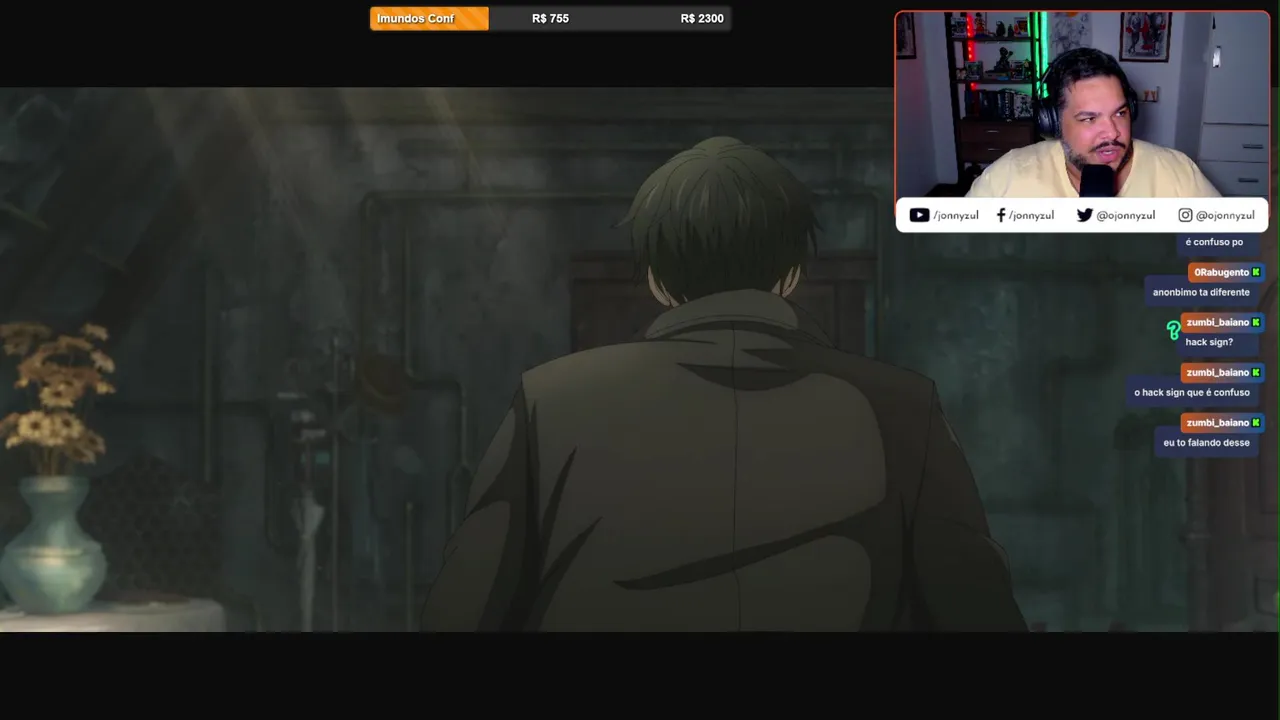This screenshot has width=1280, height=720.
Task: Click the green question mark chat icon
Action: (1173, 329)
